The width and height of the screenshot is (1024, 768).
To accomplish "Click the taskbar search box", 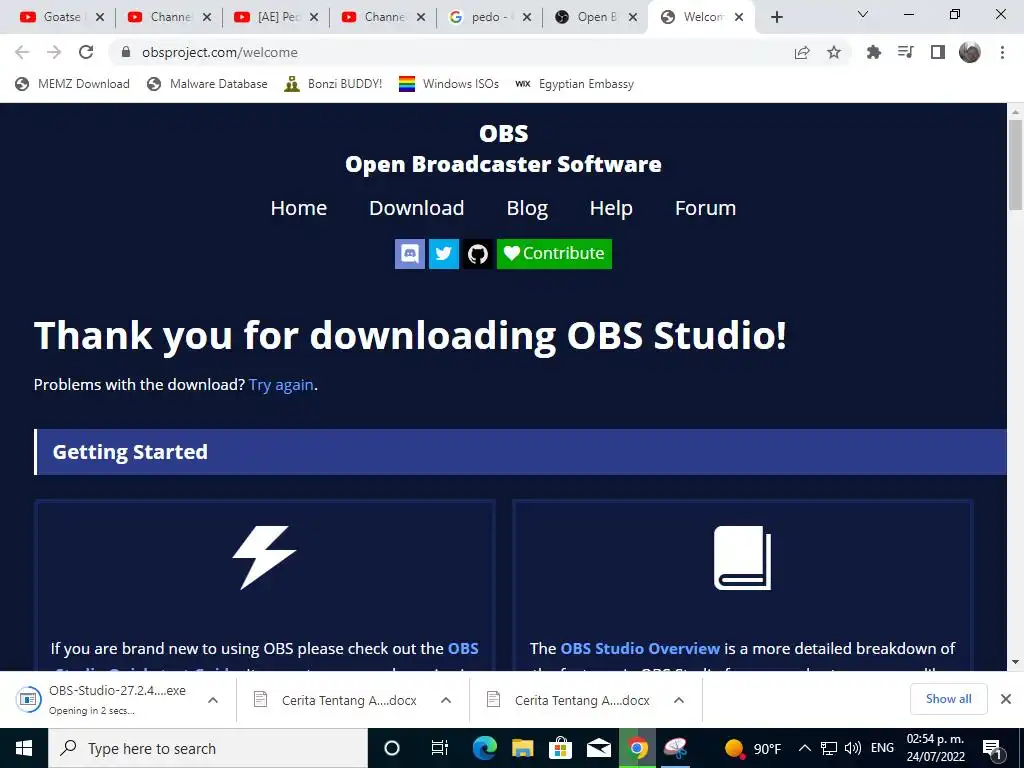I will click(208, 748).
